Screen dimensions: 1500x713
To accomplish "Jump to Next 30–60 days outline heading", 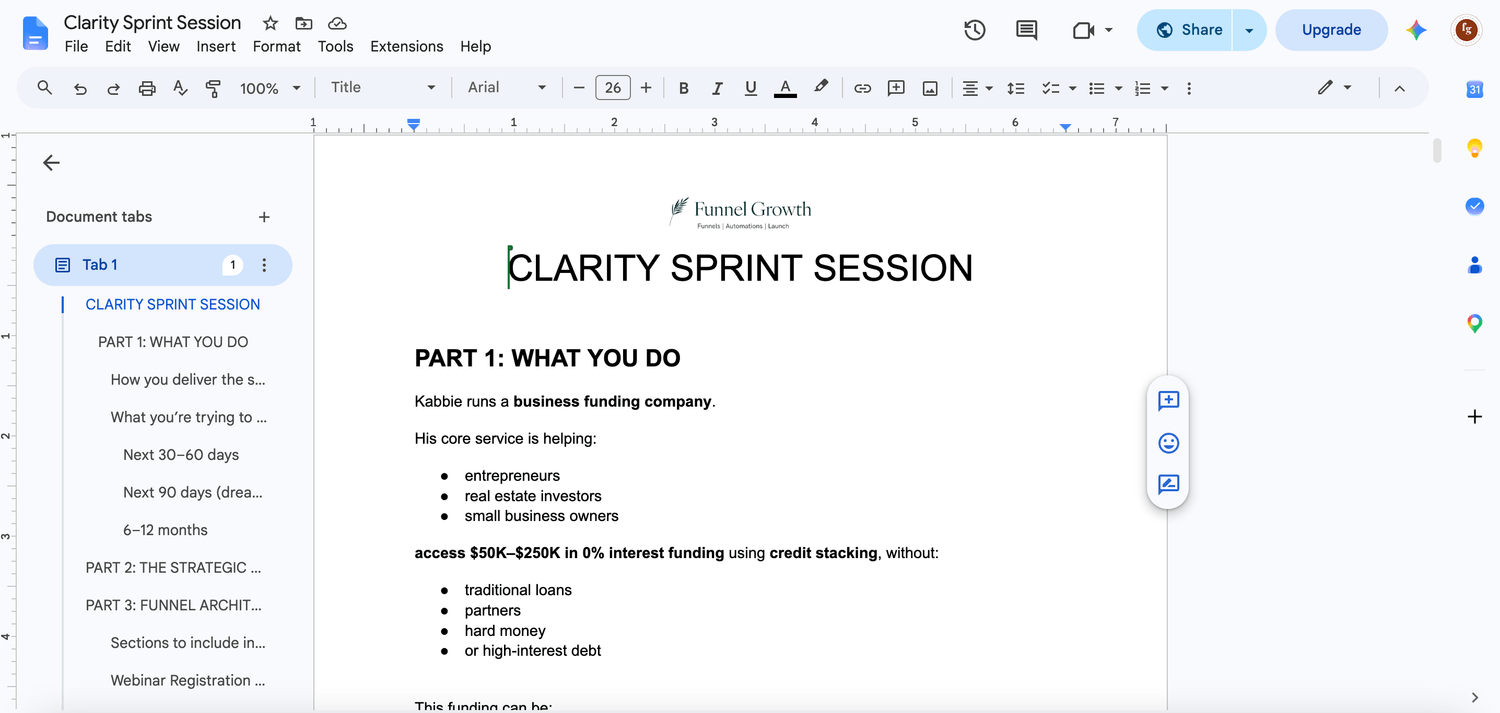I will (181, 455).
